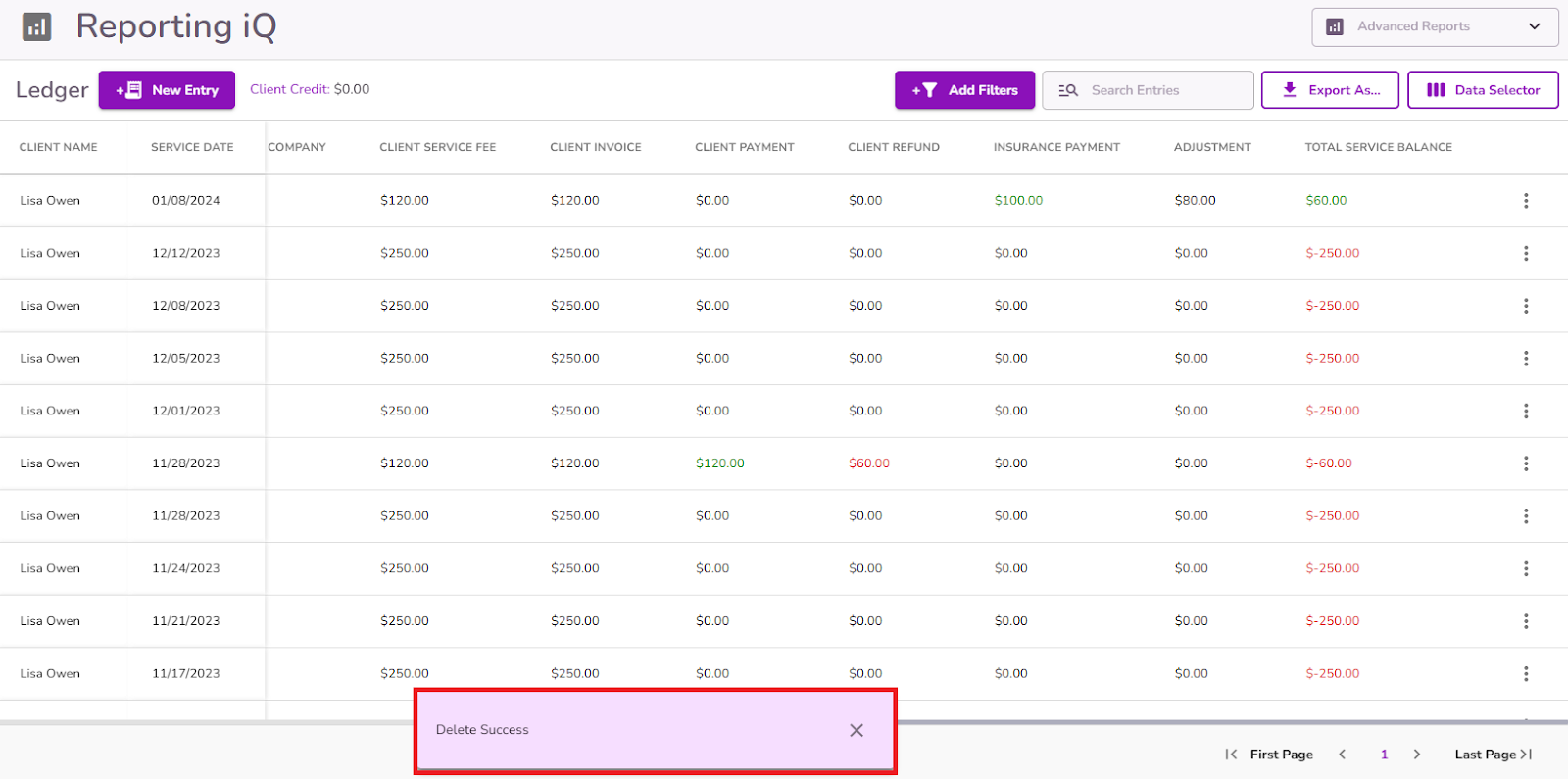1568x779 pixels.
Task: Click the Ledger heading
Action: pyautogui.click(x=52, y=90)
